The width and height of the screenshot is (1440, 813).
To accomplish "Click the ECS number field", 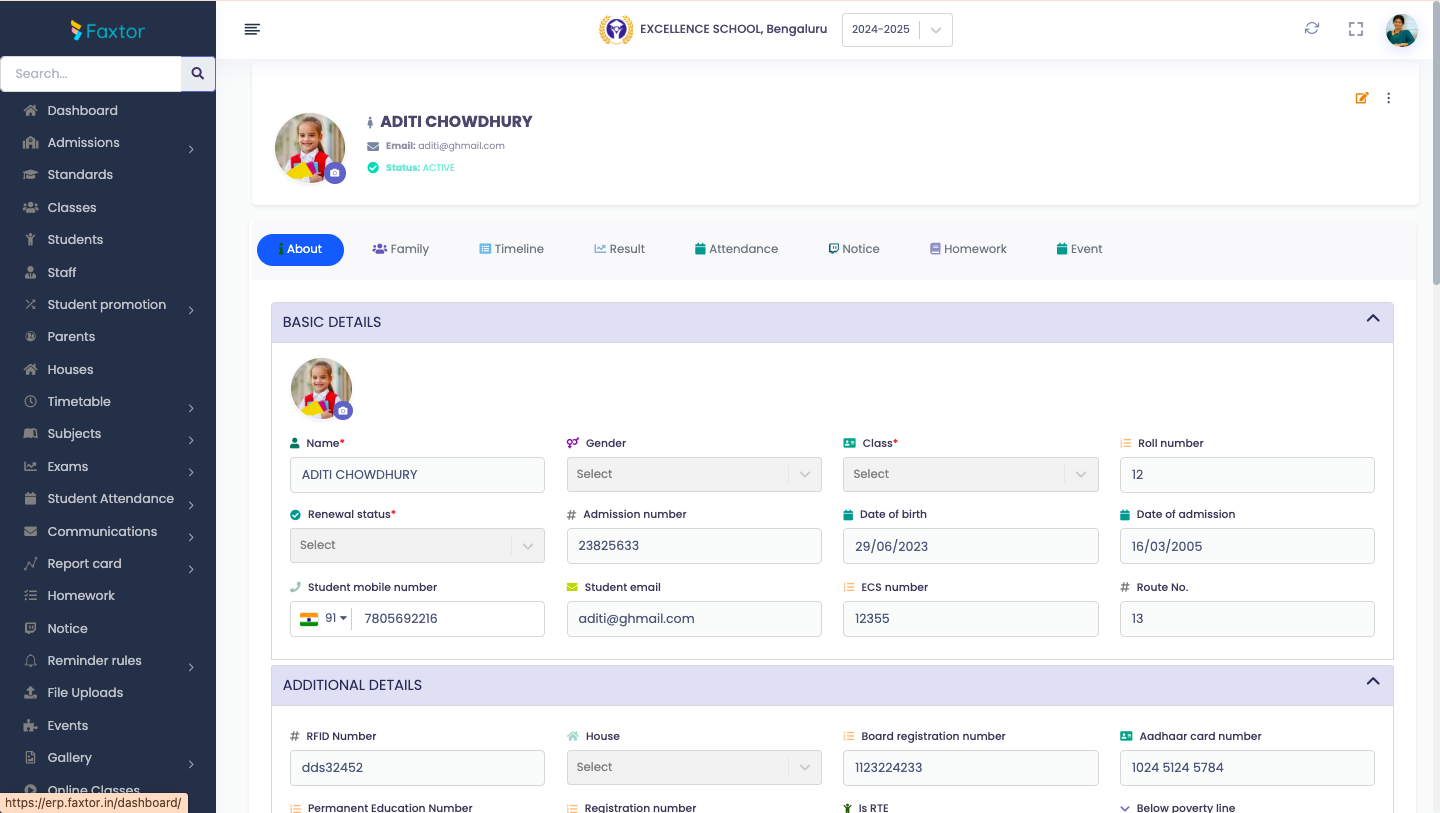I will (970, 619).
